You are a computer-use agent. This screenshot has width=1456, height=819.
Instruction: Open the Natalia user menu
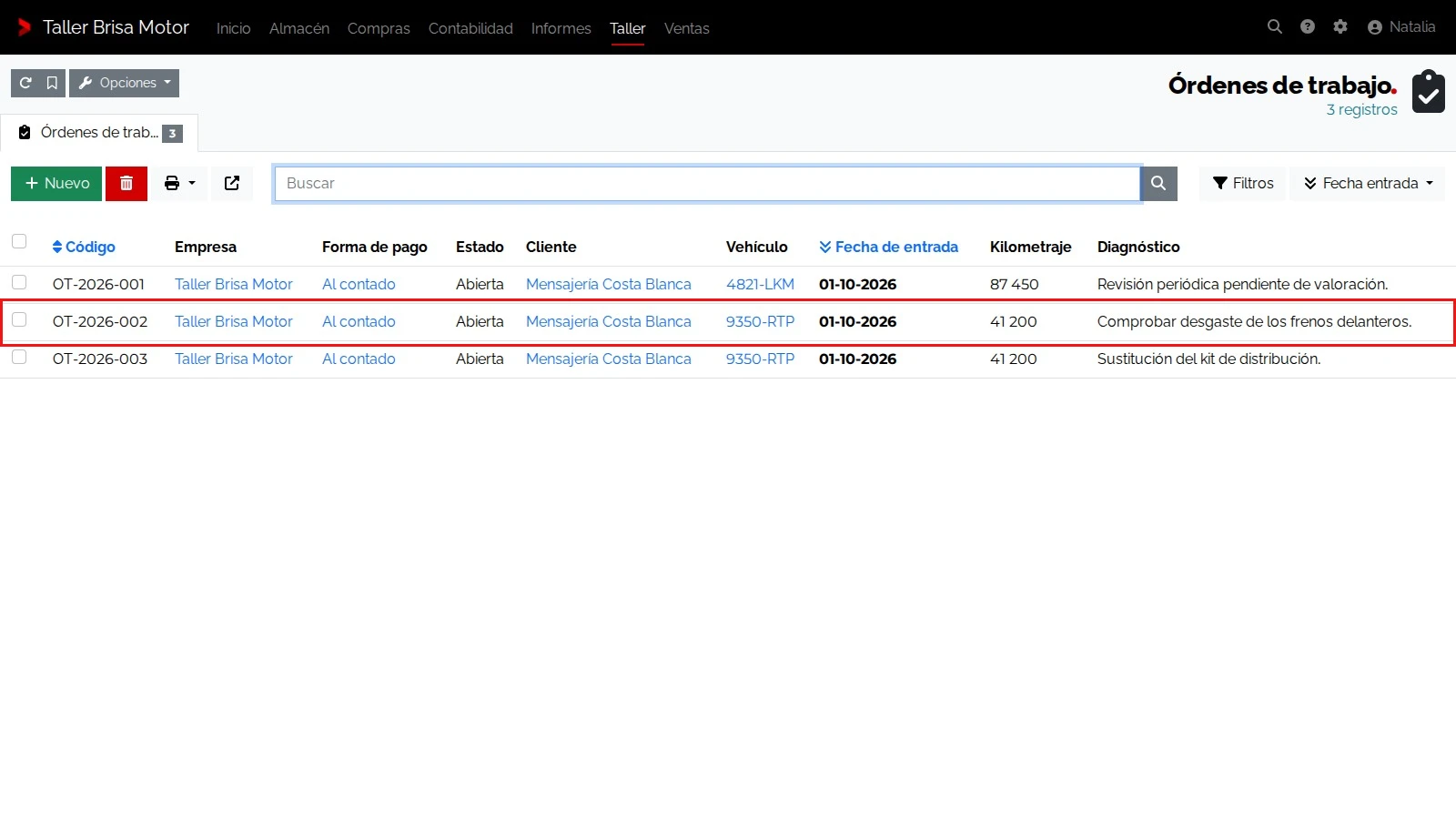click(x=1401, y=27)
